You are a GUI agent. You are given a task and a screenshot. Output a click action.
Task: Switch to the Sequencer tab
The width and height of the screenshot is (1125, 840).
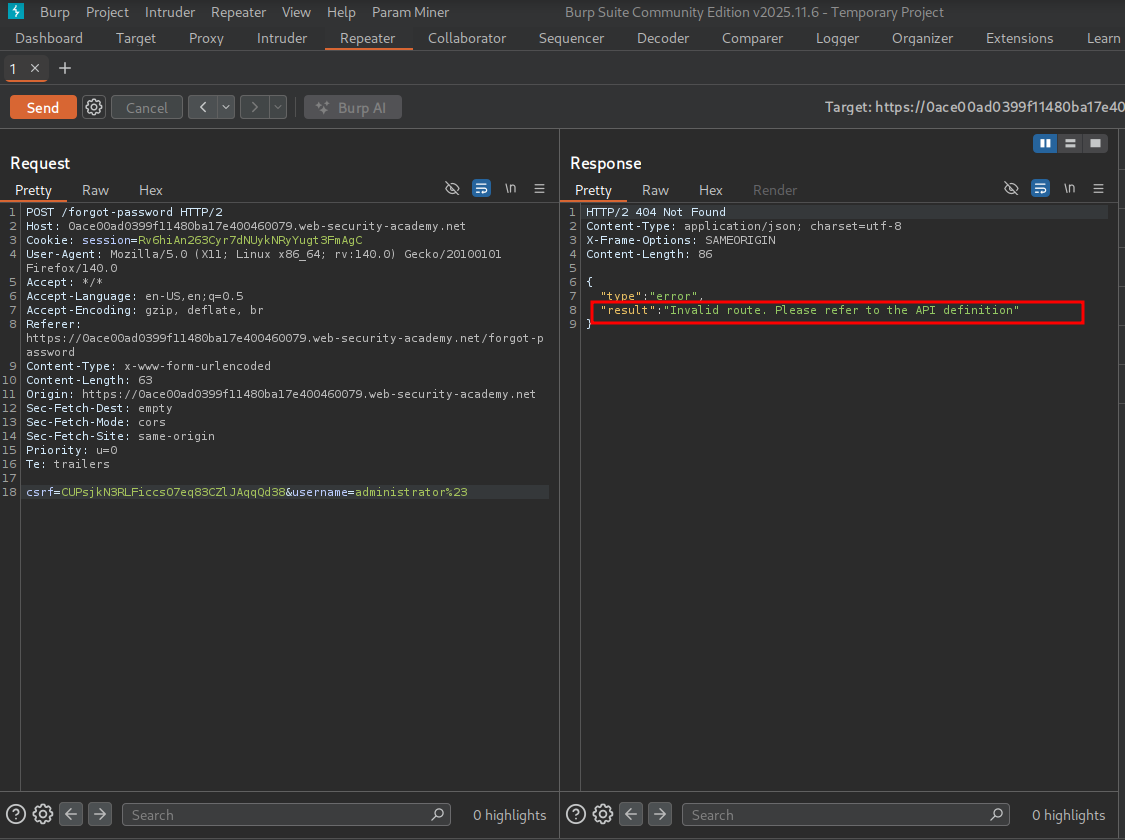pyautogui.click(x=571, y=38)
